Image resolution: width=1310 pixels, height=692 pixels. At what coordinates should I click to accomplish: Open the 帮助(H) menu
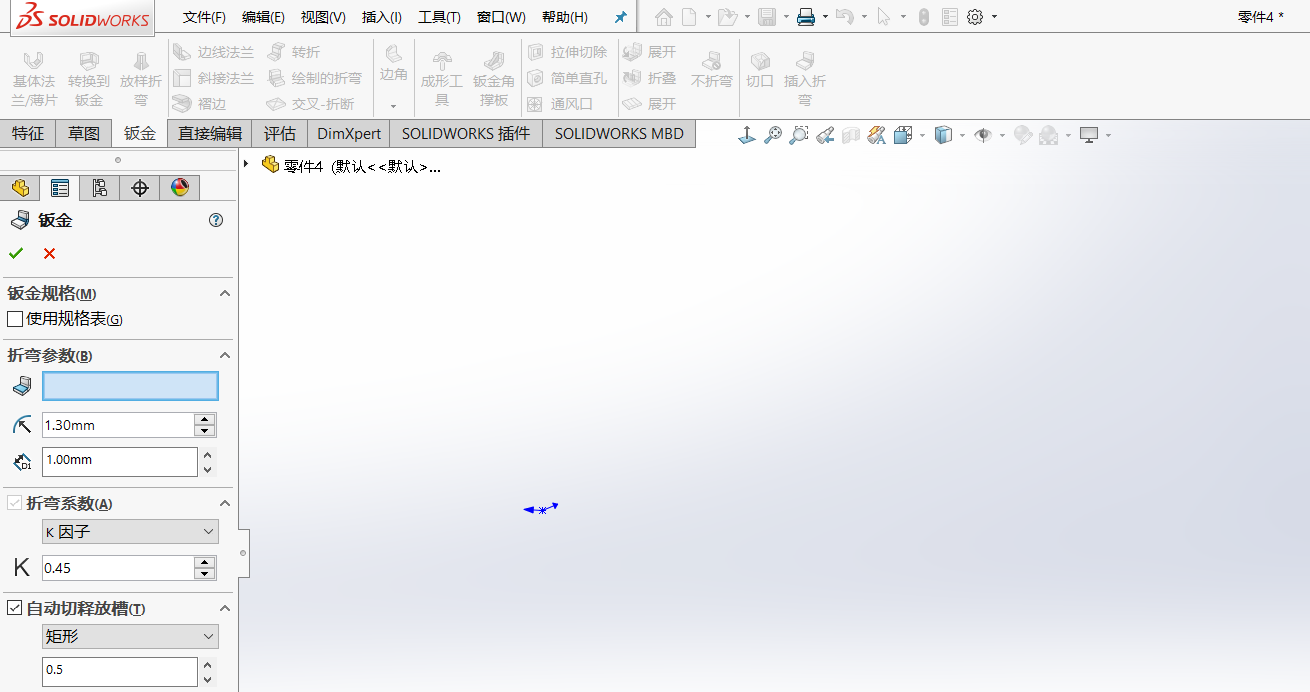click(x=564, y=17)
